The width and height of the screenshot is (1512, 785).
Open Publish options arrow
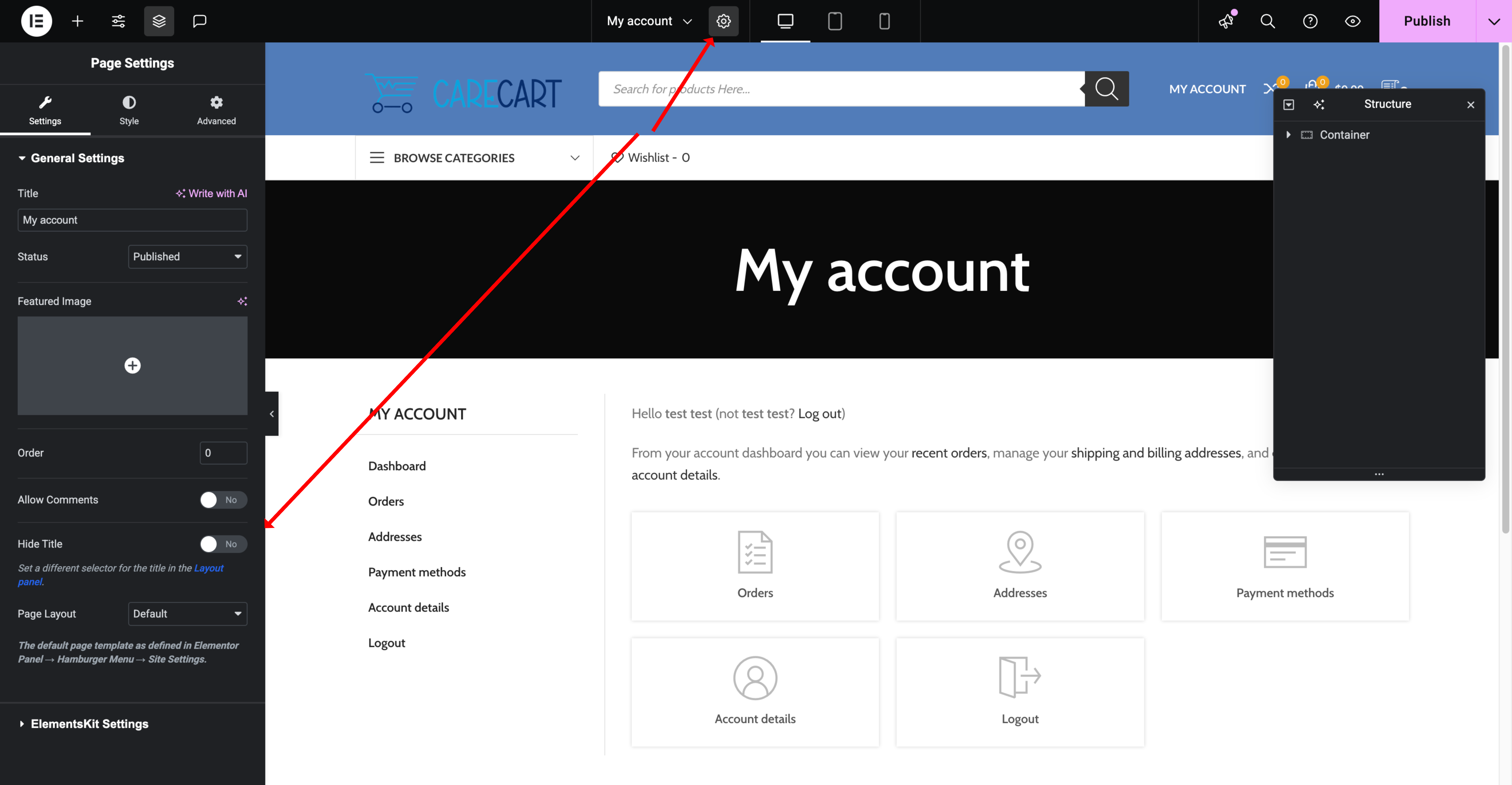pyautogui.click(x=1494, y=21)
